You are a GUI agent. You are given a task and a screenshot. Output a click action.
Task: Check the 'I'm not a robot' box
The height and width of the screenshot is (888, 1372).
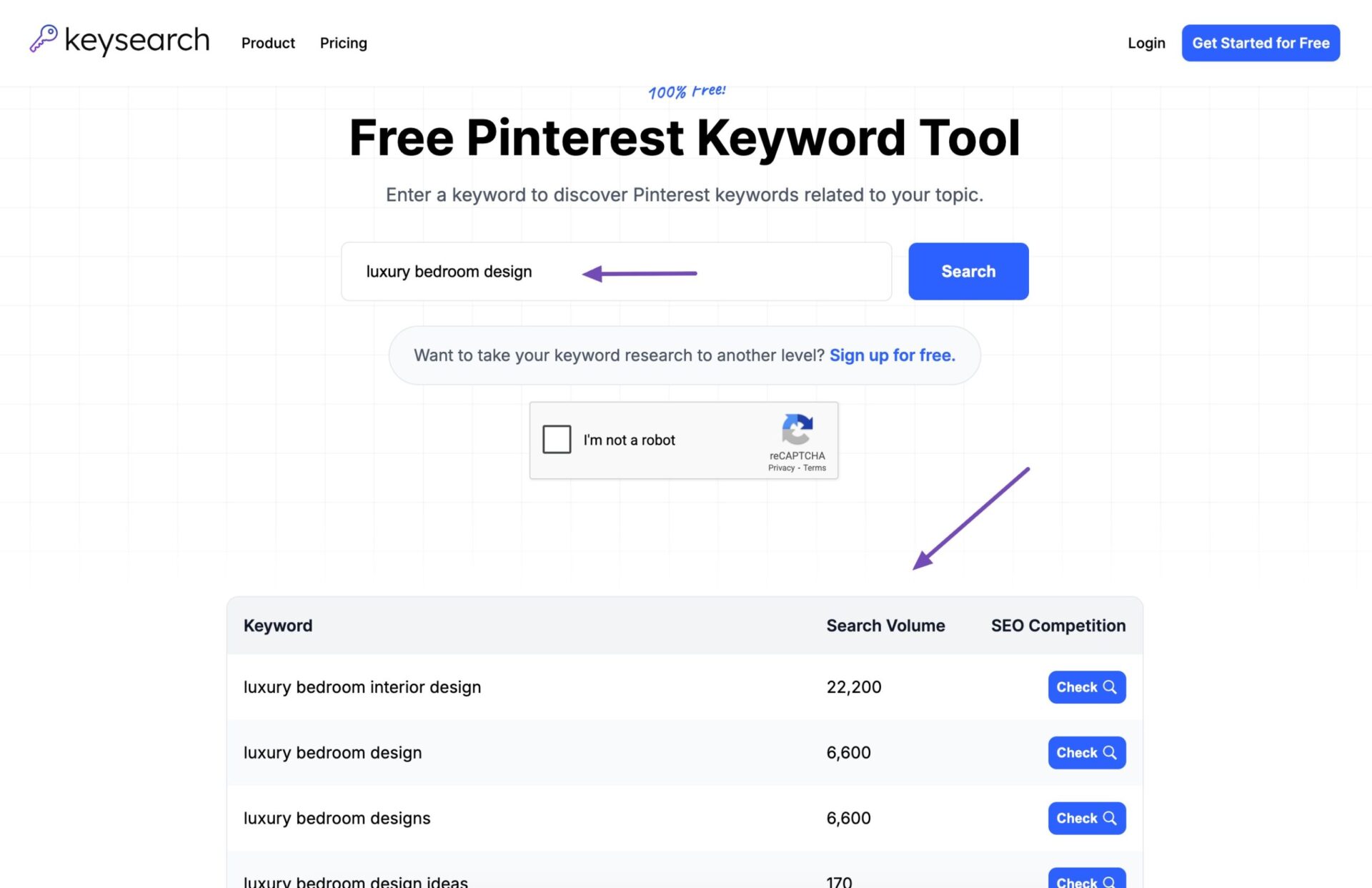(x=557, y=440)
